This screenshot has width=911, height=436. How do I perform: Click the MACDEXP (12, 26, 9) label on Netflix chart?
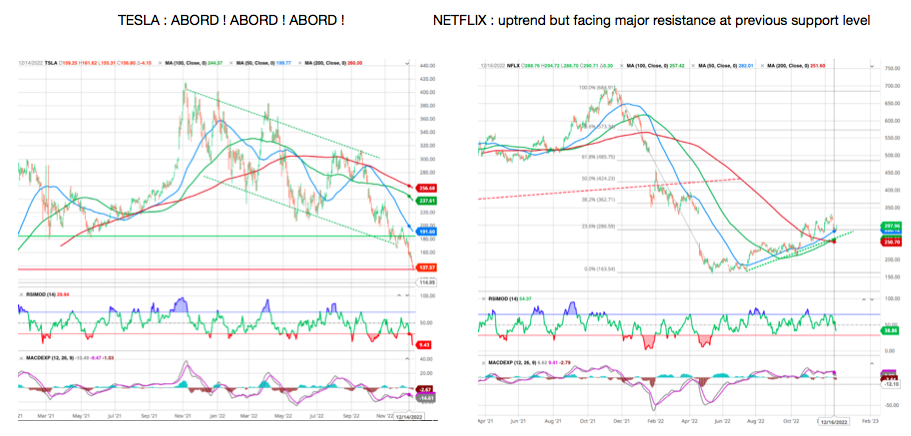click(x=512, y=363)
